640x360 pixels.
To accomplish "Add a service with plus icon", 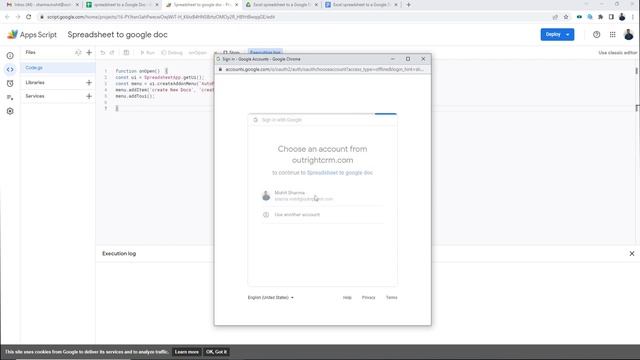I will 89,96.
